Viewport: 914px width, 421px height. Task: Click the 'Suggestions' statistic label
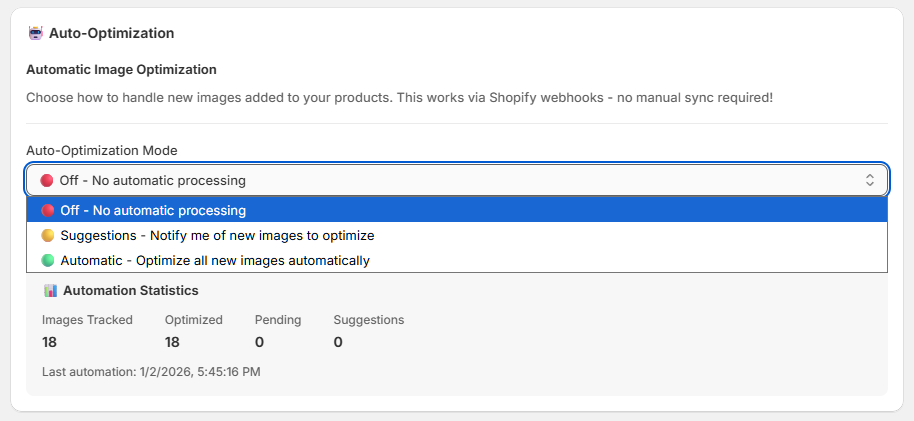pyautogui.click(x=368, y=320)
